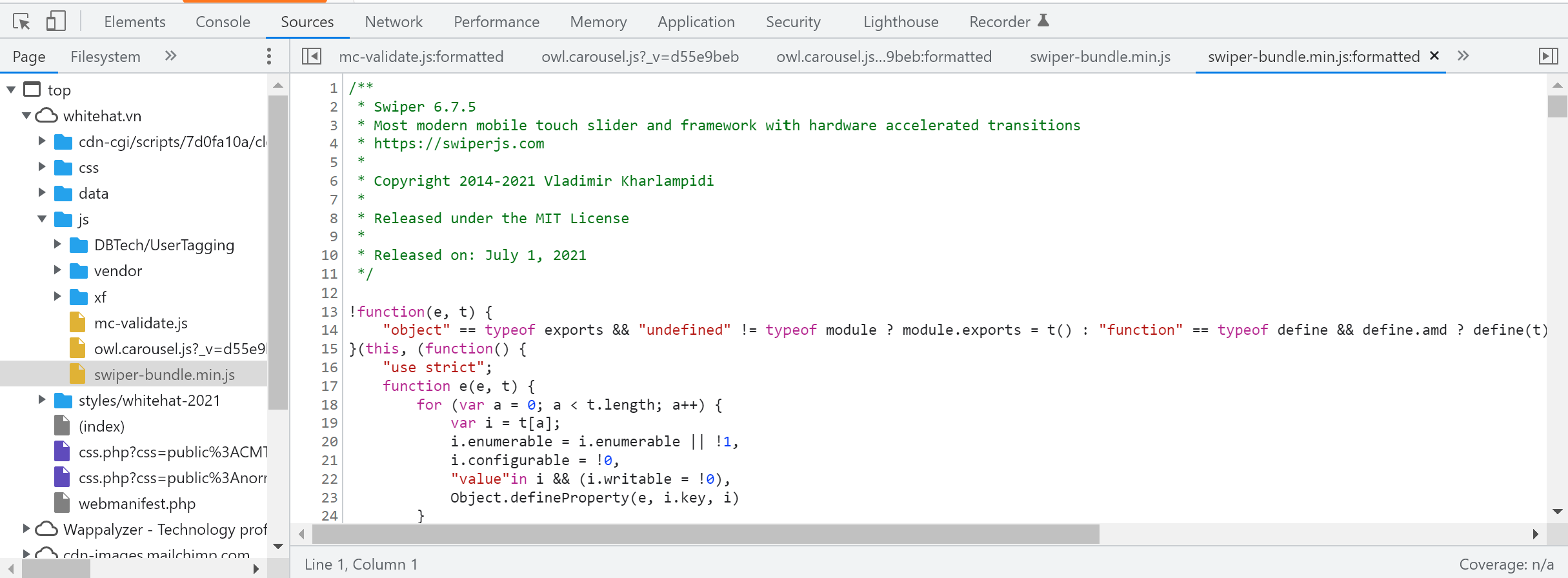Toggle the device toolbar icon
Viewport: 1568px width, 578px height.
click(x=56, y=21)
